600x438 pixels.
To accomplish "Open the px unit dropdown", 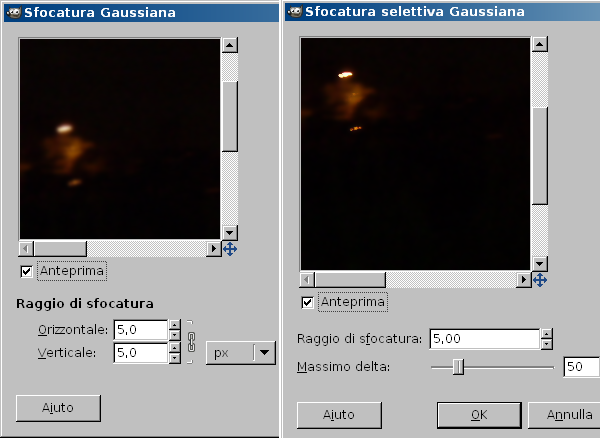I will click(x=240, y=352).
